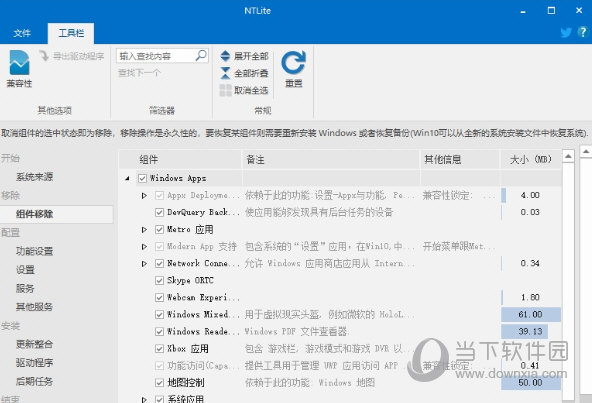The width and height of the screenshot is (592, 403).
Task: Expand the Appx Deployme... node
Action: (x=144, y=195)
